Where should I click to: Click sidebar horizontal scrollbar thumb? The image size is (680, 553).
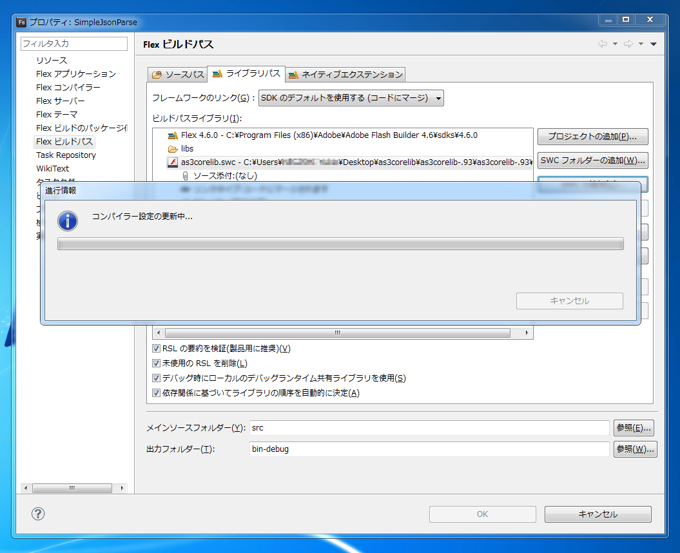click(x=72, y=488)
